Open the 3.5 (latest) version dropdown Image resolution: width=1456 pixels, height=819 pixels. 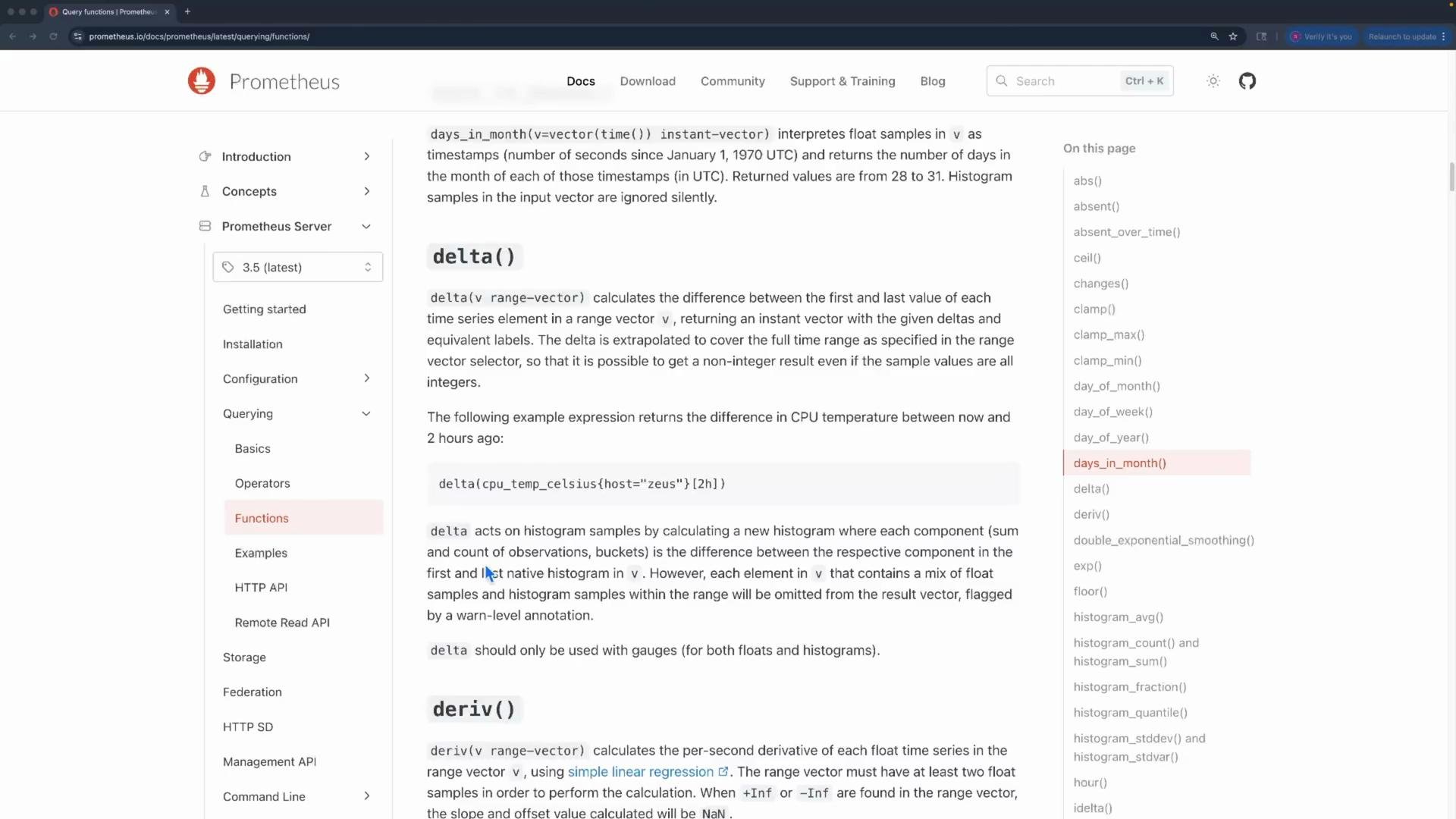tap(298, 267)
